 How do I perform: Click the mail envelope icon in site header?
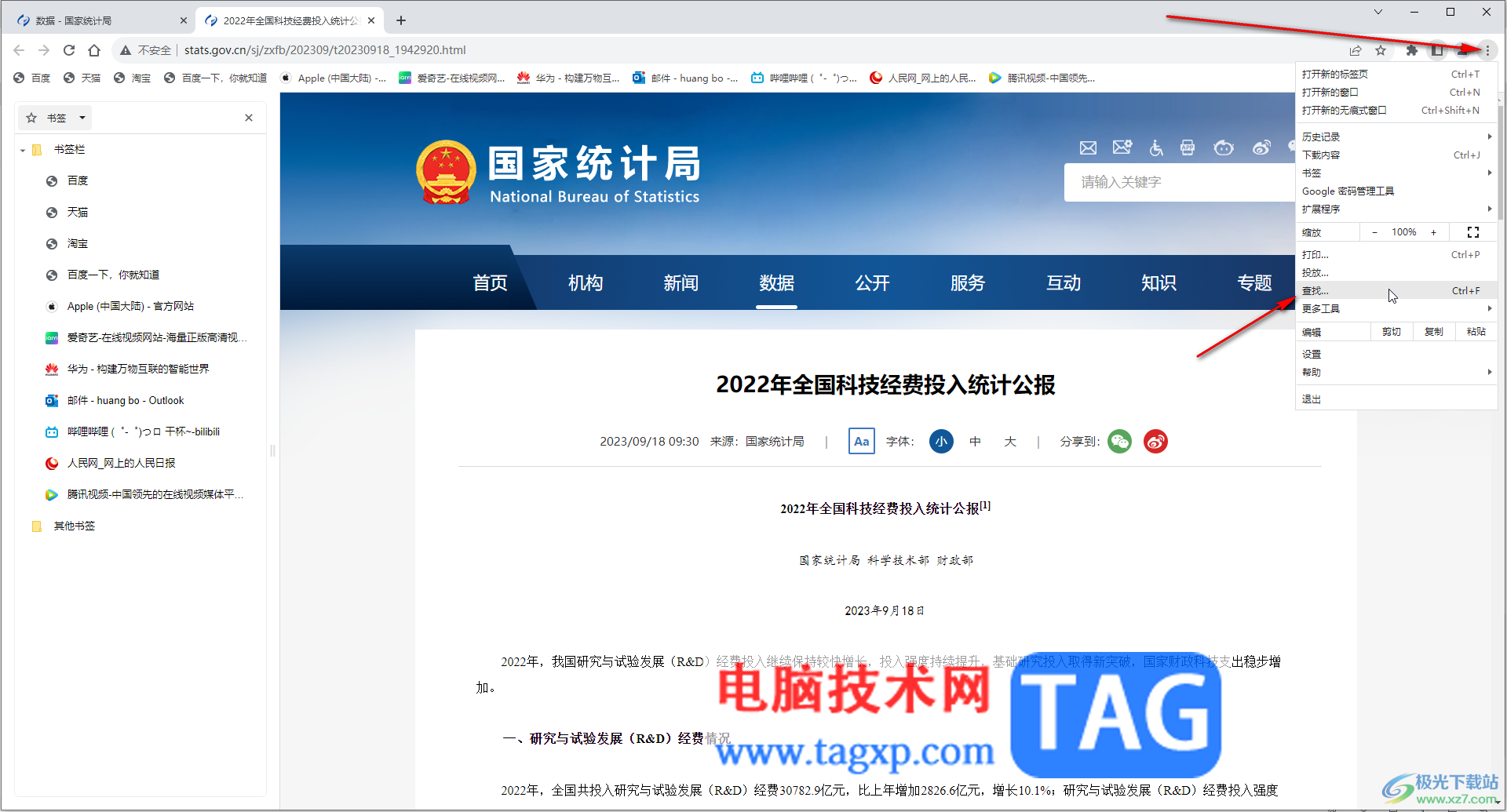[1088, 147]
